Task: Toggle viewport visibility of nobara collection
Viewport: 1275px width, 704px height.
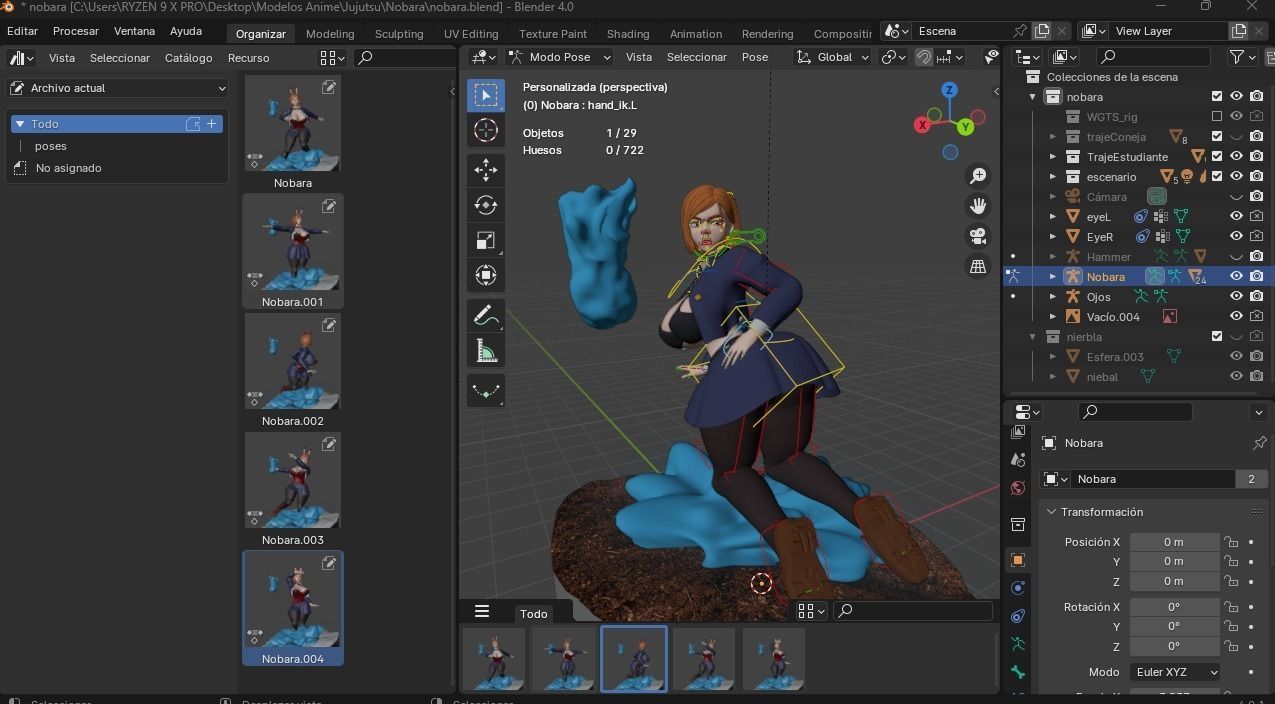Action: (1237, 96)
